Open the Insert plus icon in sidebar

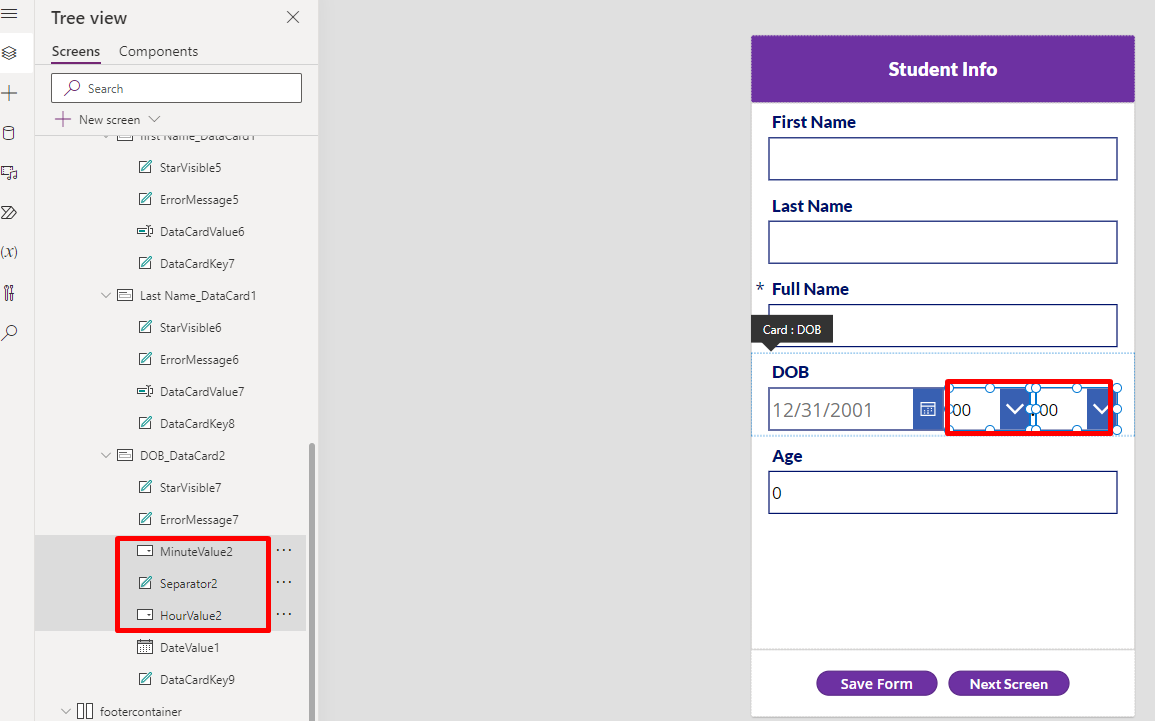click(x=10, y=93)
